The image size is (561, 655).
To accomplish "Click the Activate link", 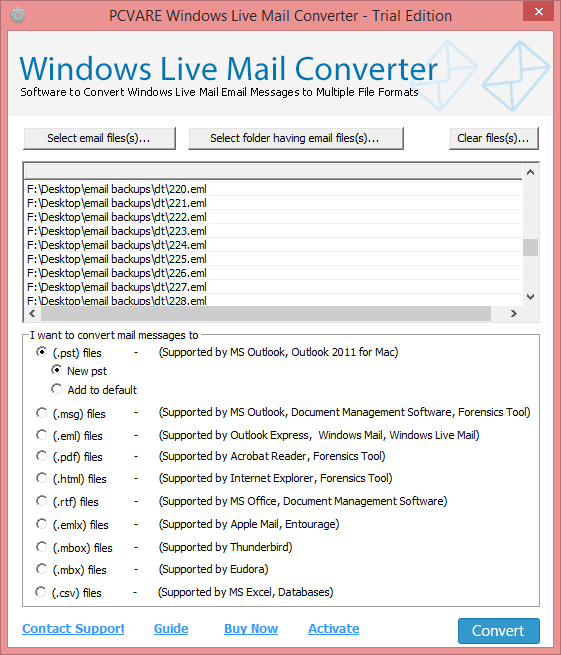I will 333,629.
